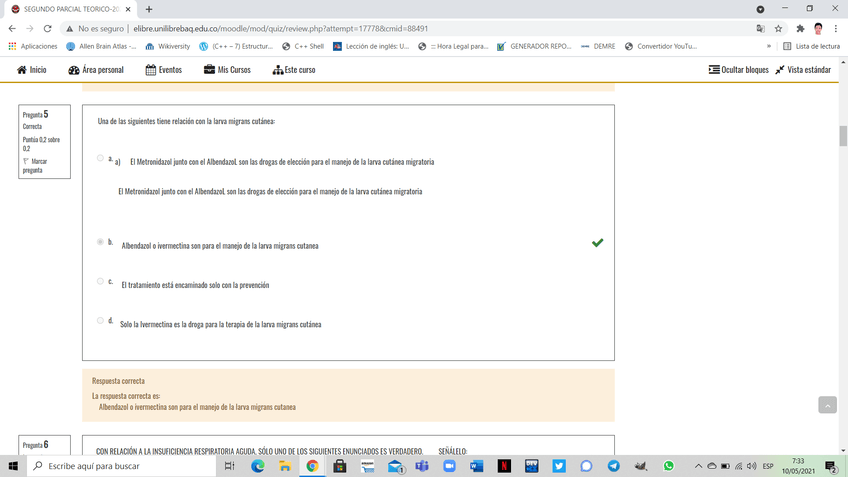Expand the Mis Cursos dropdown
Screen dimensions: 848x477
[228, 70]
